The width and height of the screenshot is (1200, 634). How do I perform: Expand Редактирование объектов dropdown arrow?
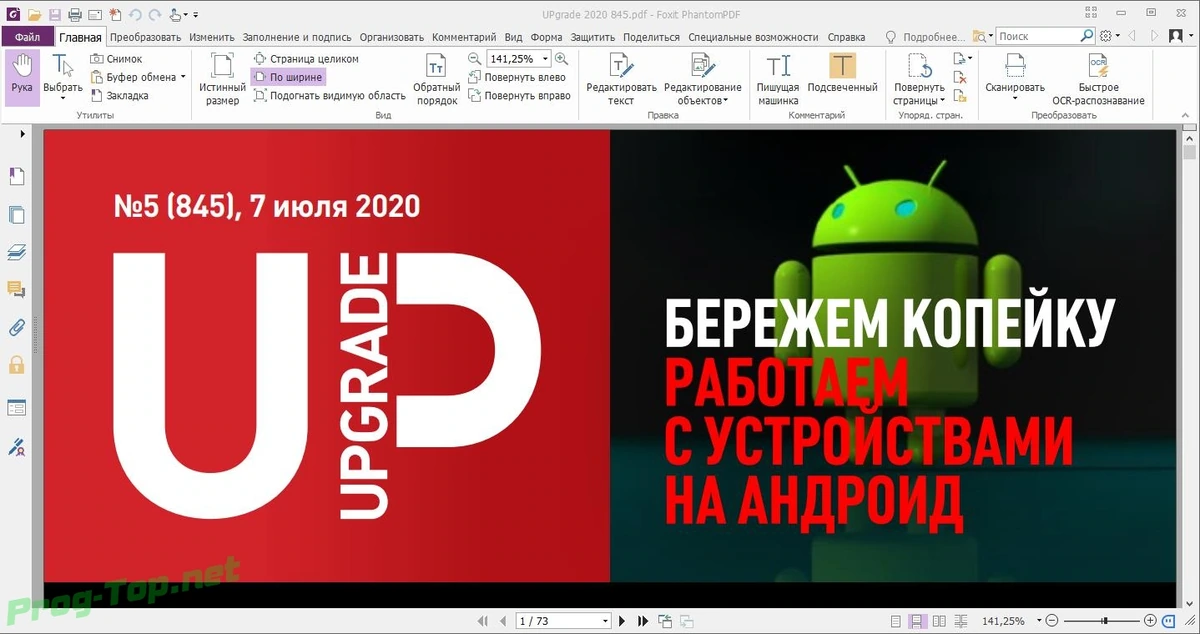[x=726, y=100]
